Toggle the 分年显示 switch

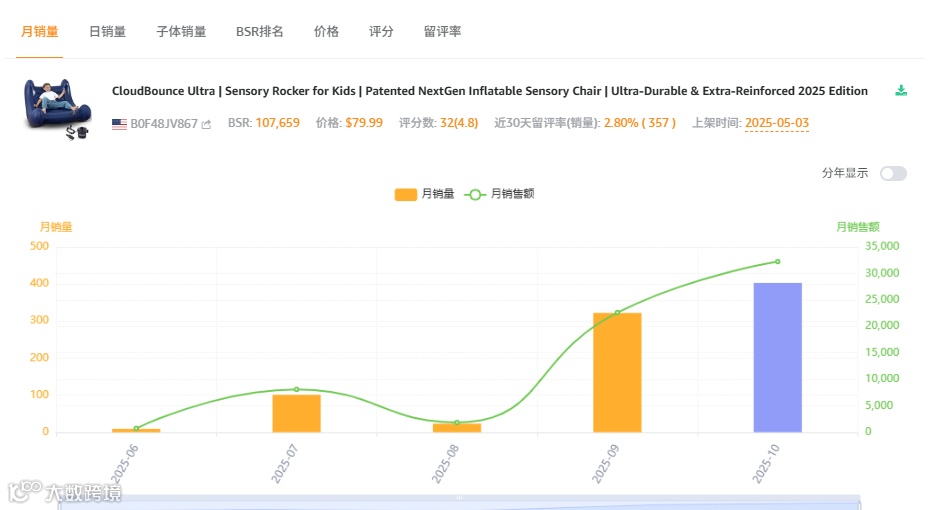pyautogui.click(x=893, y=174)
